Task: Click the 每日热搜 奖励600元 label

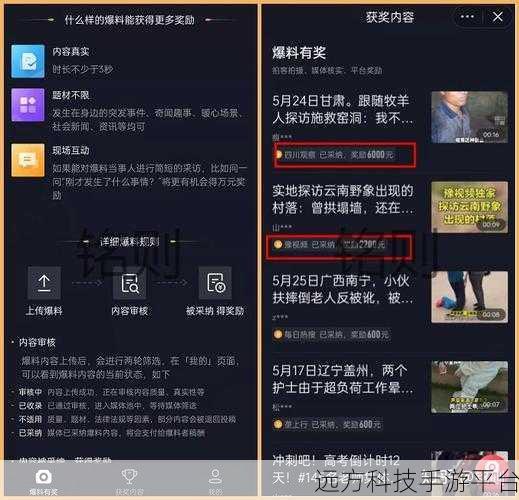Action: [x=332, y=334]
